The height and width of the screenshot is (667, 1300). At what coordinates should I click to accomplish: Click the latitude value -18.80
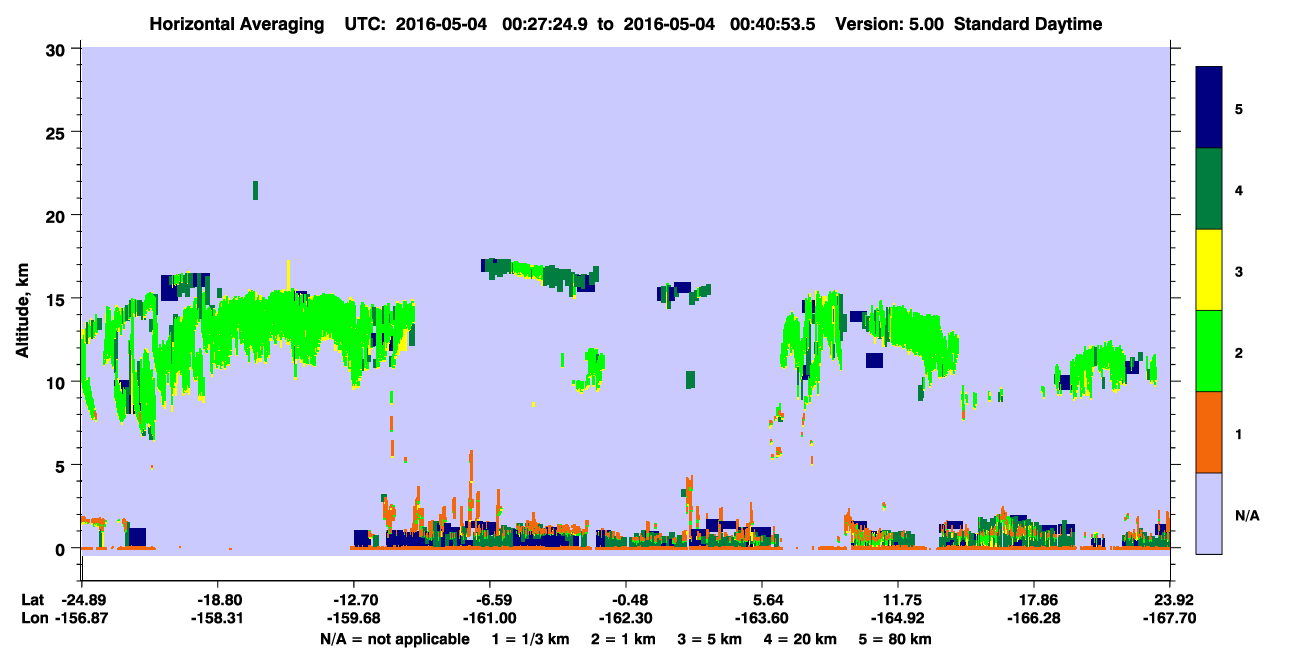tap(217, 599)
